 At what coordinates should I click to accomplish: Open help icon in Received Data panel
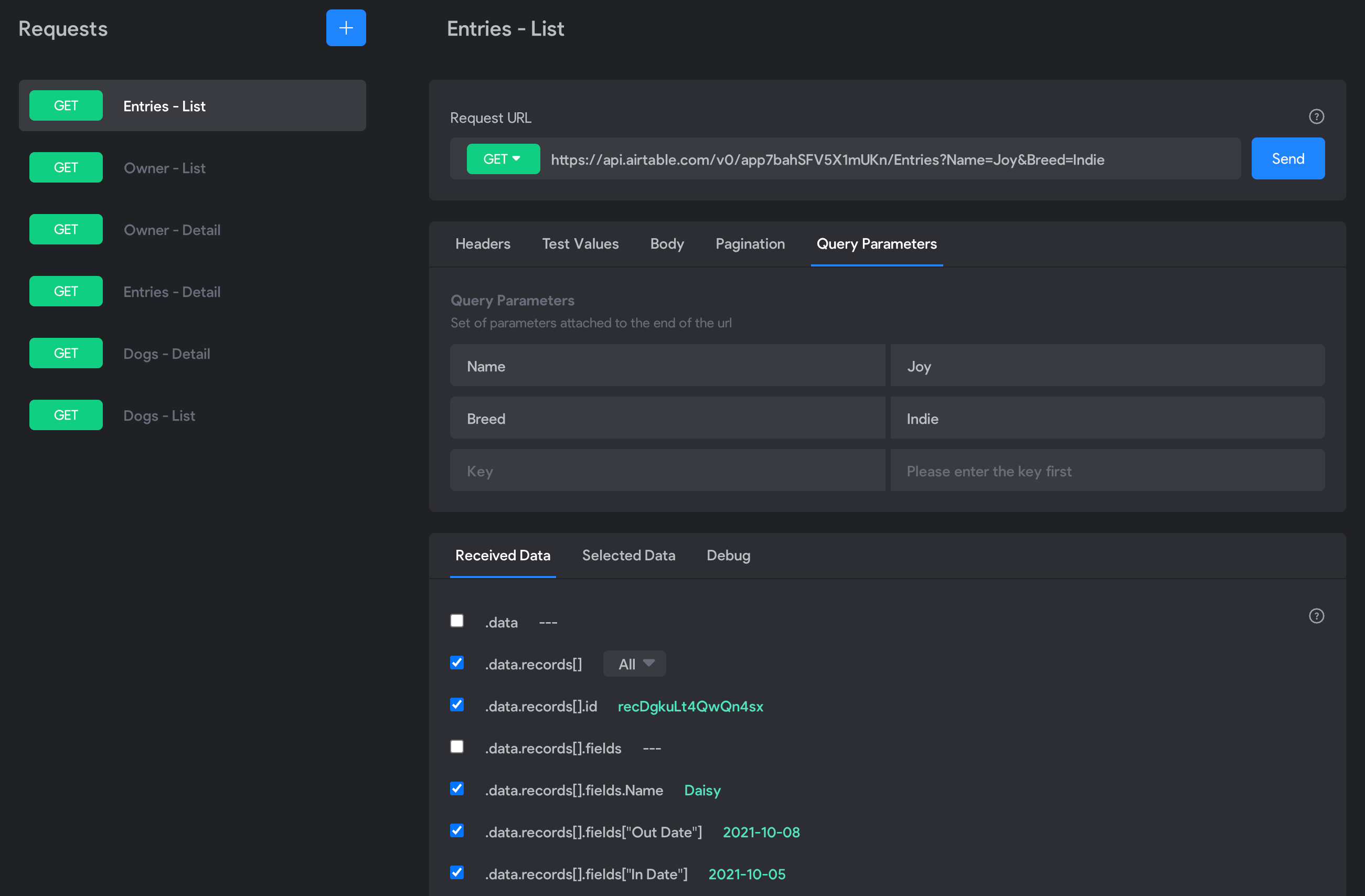click(x=1316, y=615)
